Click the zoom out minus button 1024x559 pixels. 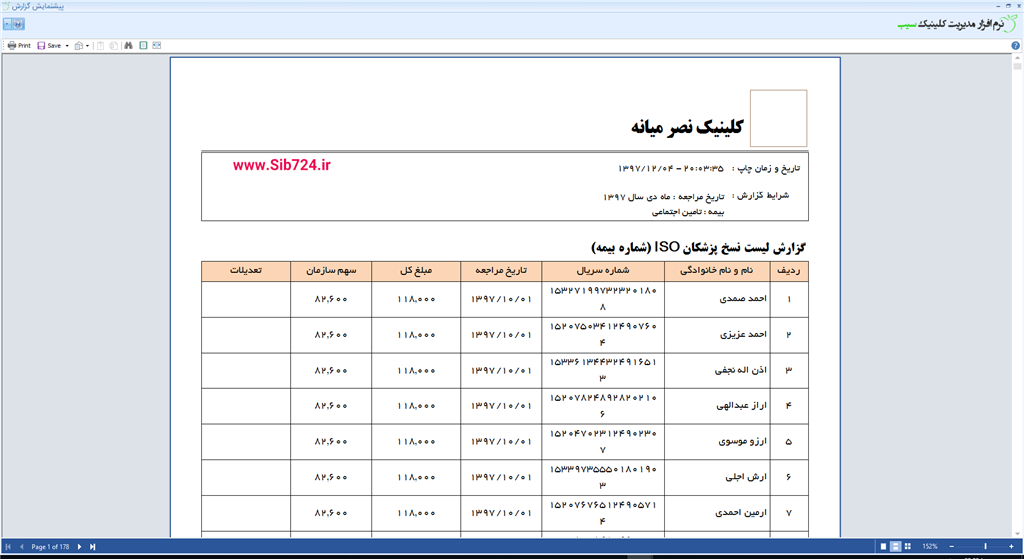pyautogui.click(x=952, y=547)
